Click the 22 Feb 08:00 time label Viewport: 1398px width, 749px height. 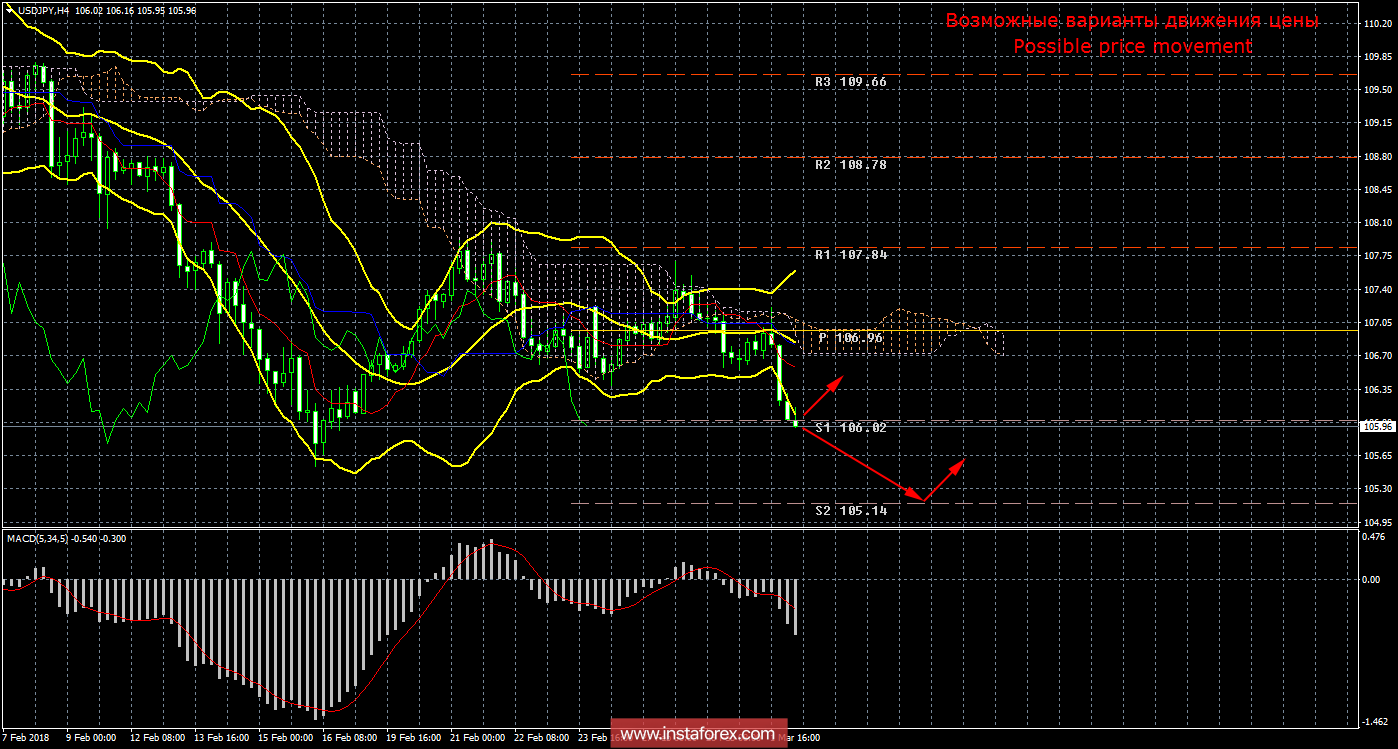click(541, 738)
